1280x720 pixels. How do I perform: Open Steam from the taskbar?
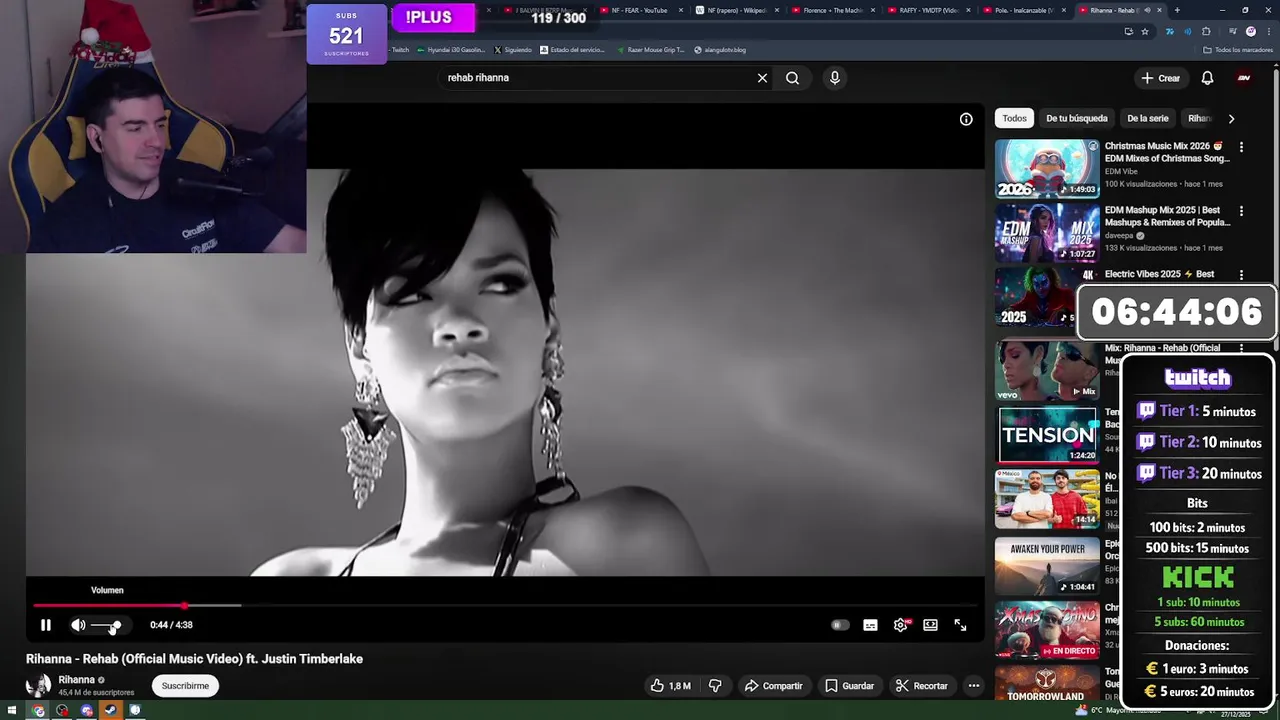110,711
